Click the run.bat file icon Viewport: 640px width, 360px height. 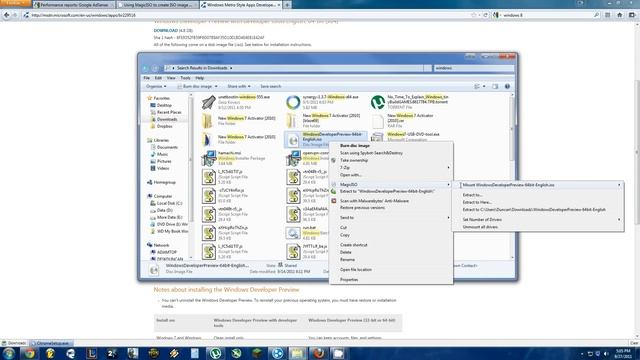pyautogui.click(x=293, y=233)
